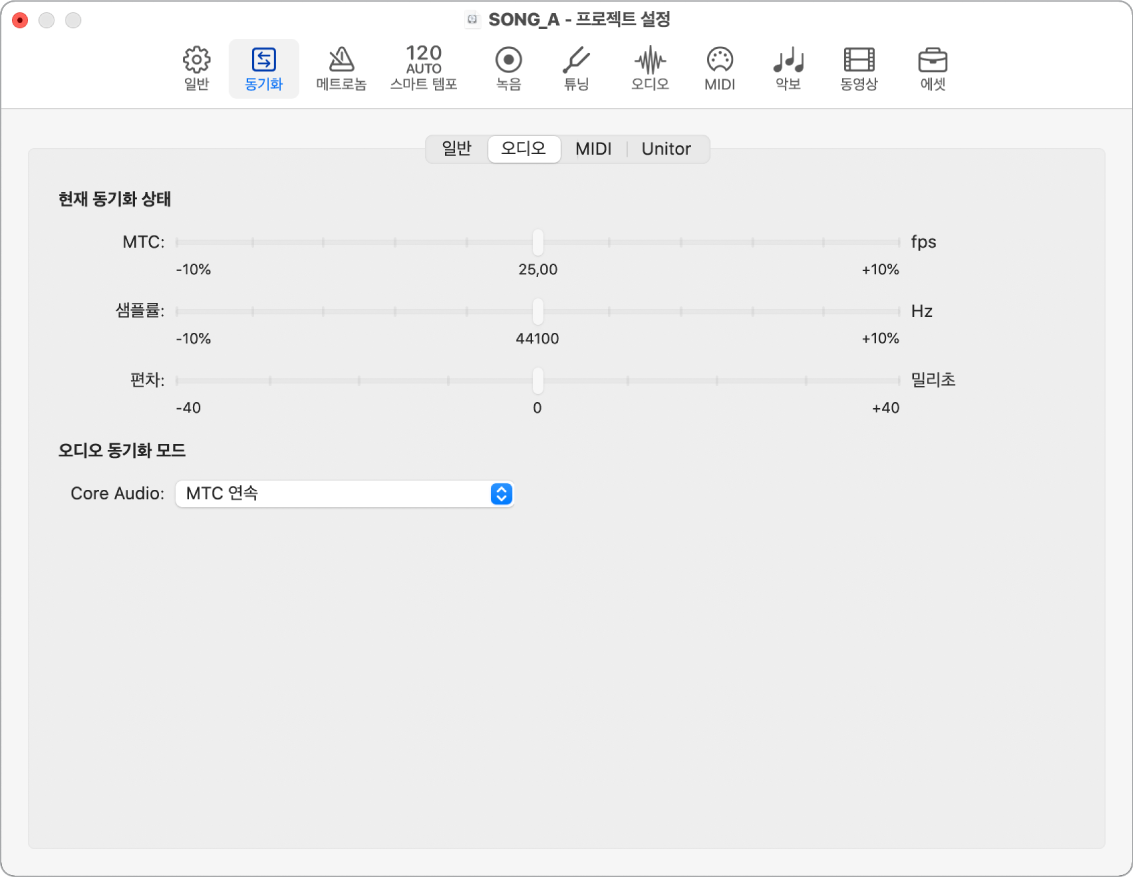Click the SONG_A - 프로젝트 설정 window title

coord(580,20)
